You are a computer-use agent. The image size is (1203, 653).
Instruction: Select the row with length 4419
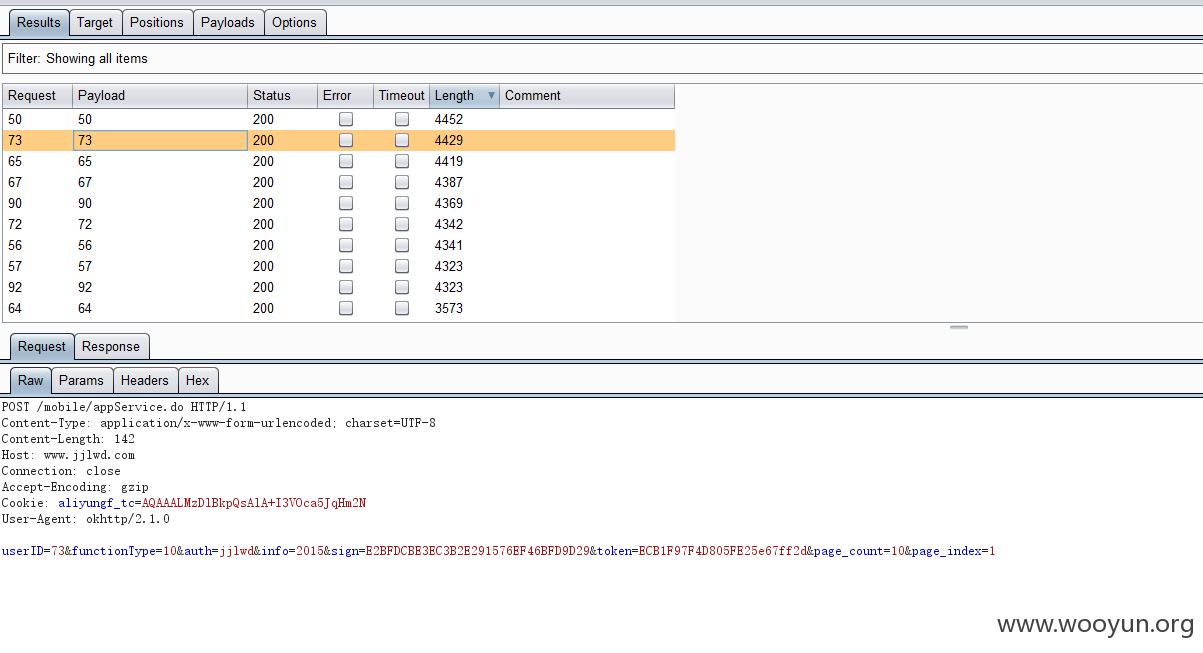(339, 161)
